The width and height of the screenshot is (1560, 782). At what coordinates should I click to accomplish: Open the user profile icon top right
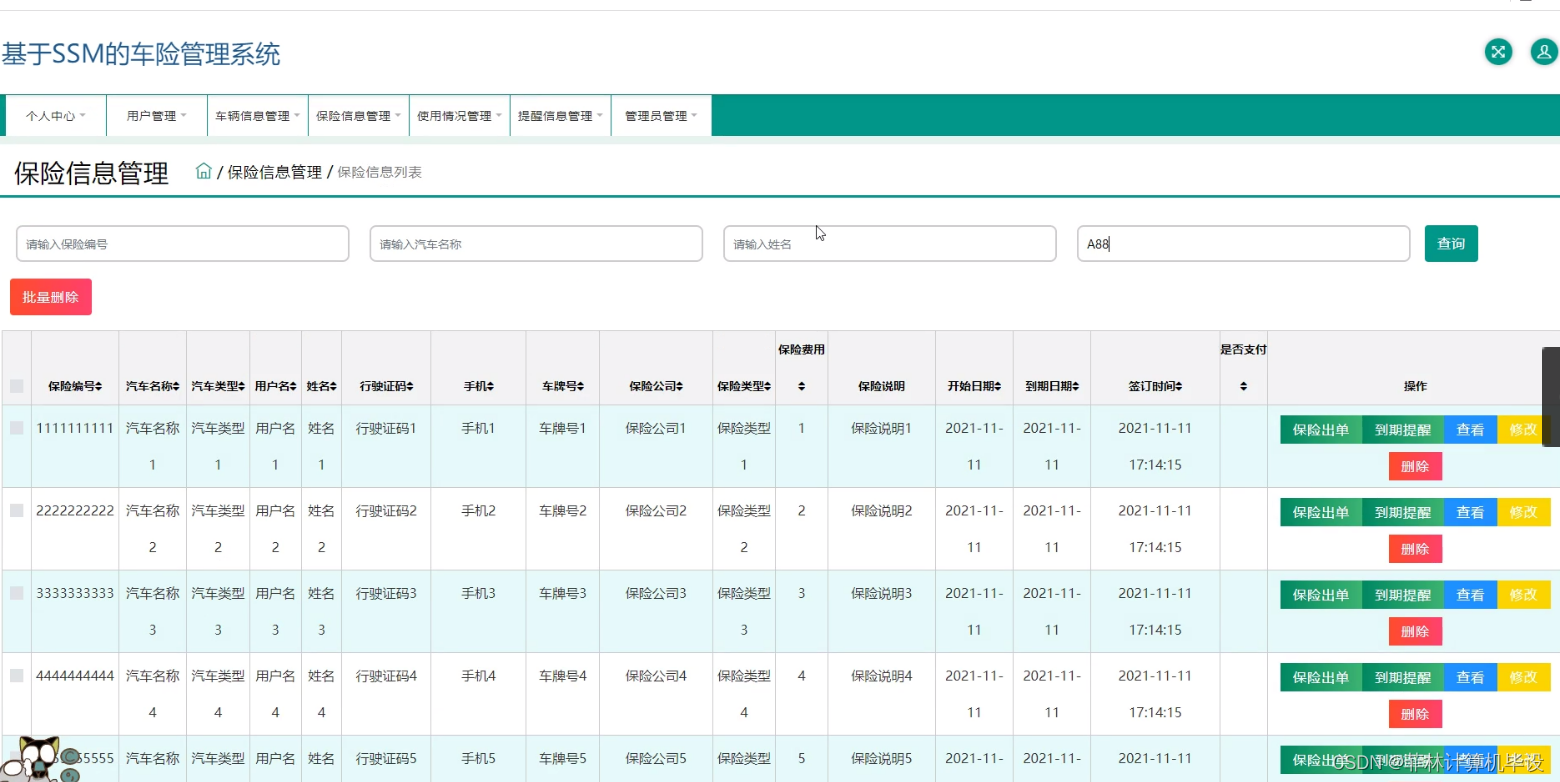(x=1543, y=51)
